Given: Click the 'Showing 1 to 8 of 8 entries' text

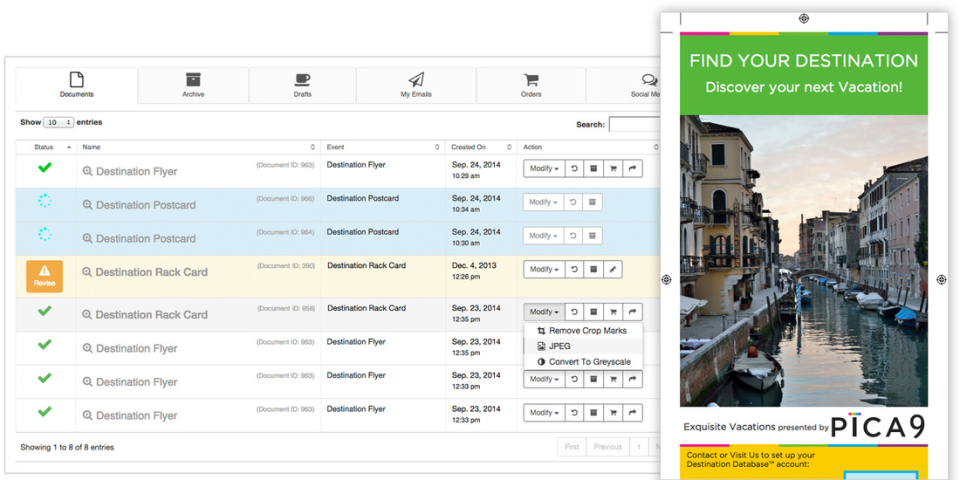Looking at the screenshot, I should (x=67, y=448).
